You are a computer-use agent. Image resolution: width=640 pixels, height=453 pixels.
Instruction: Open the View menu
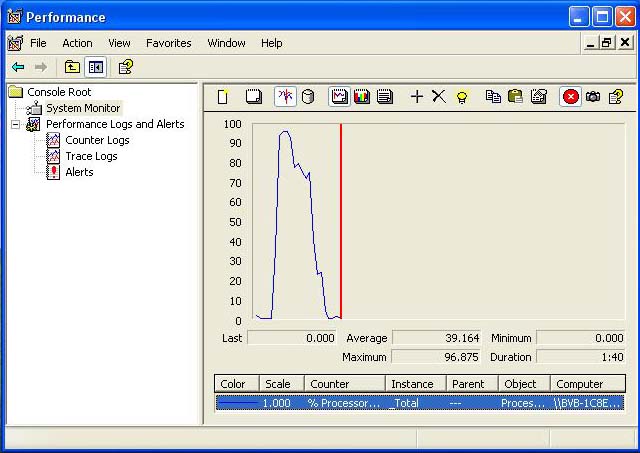[x=119, y=43]
